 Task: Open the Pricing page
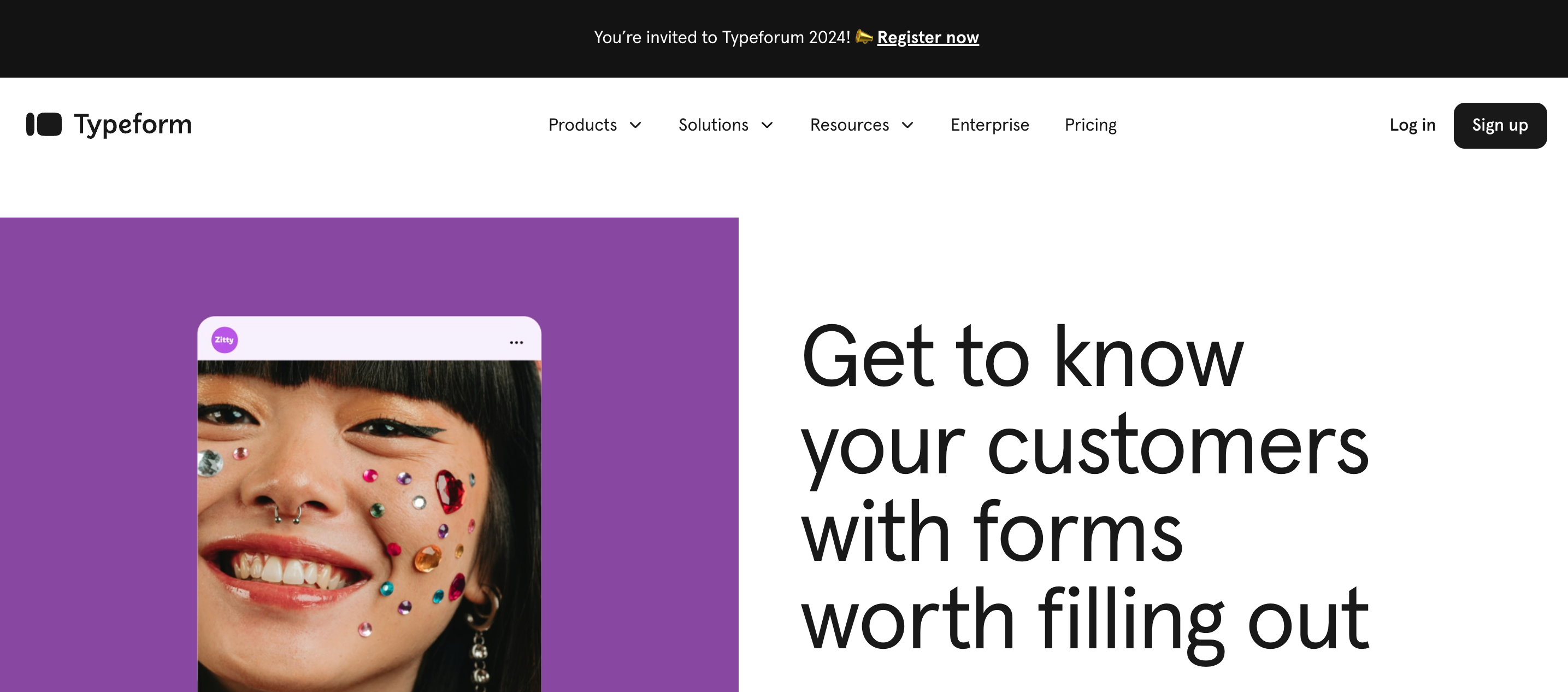click(1090, 125)
